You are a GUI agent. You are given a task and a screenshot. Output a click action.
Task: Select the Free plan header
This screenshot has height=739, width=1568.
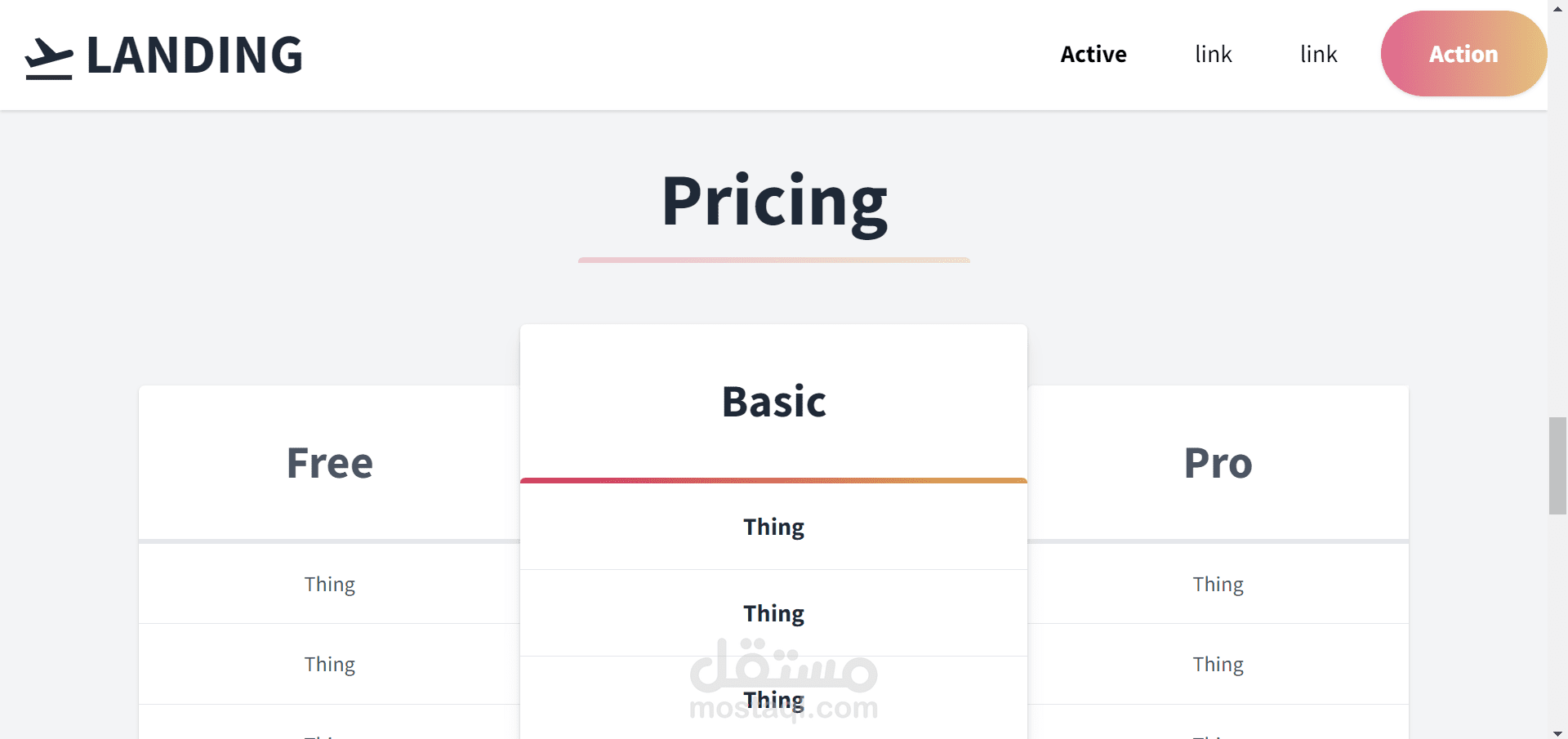click(329, 463)
